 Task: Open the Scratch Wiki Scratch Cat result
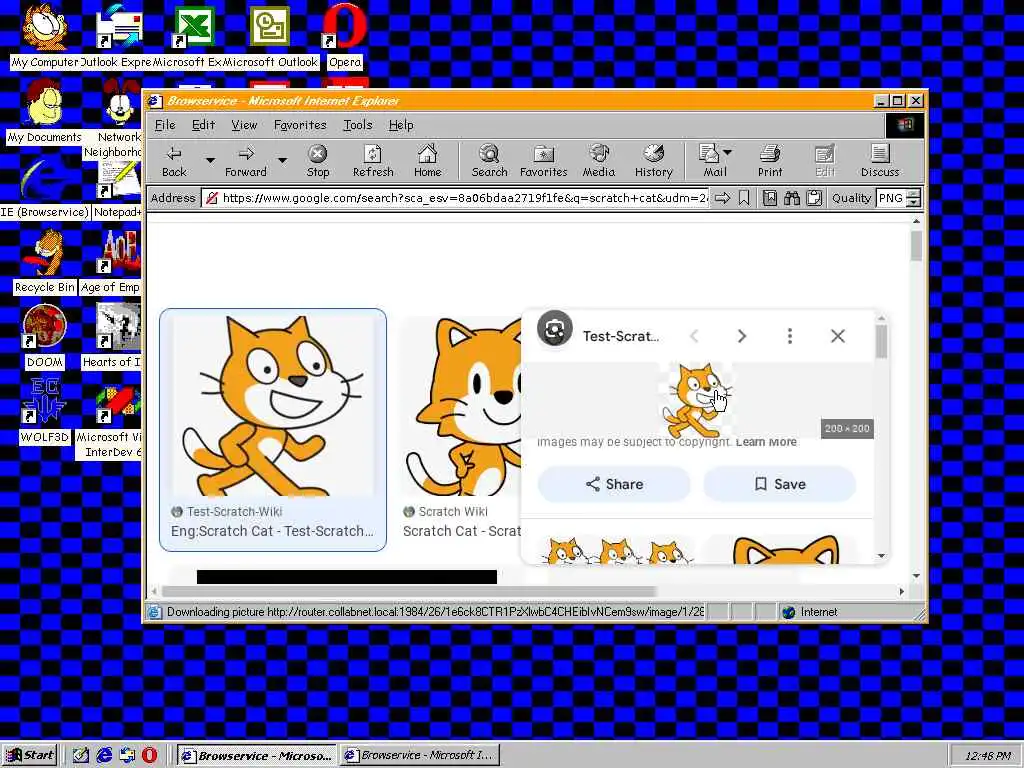point(462,531)
